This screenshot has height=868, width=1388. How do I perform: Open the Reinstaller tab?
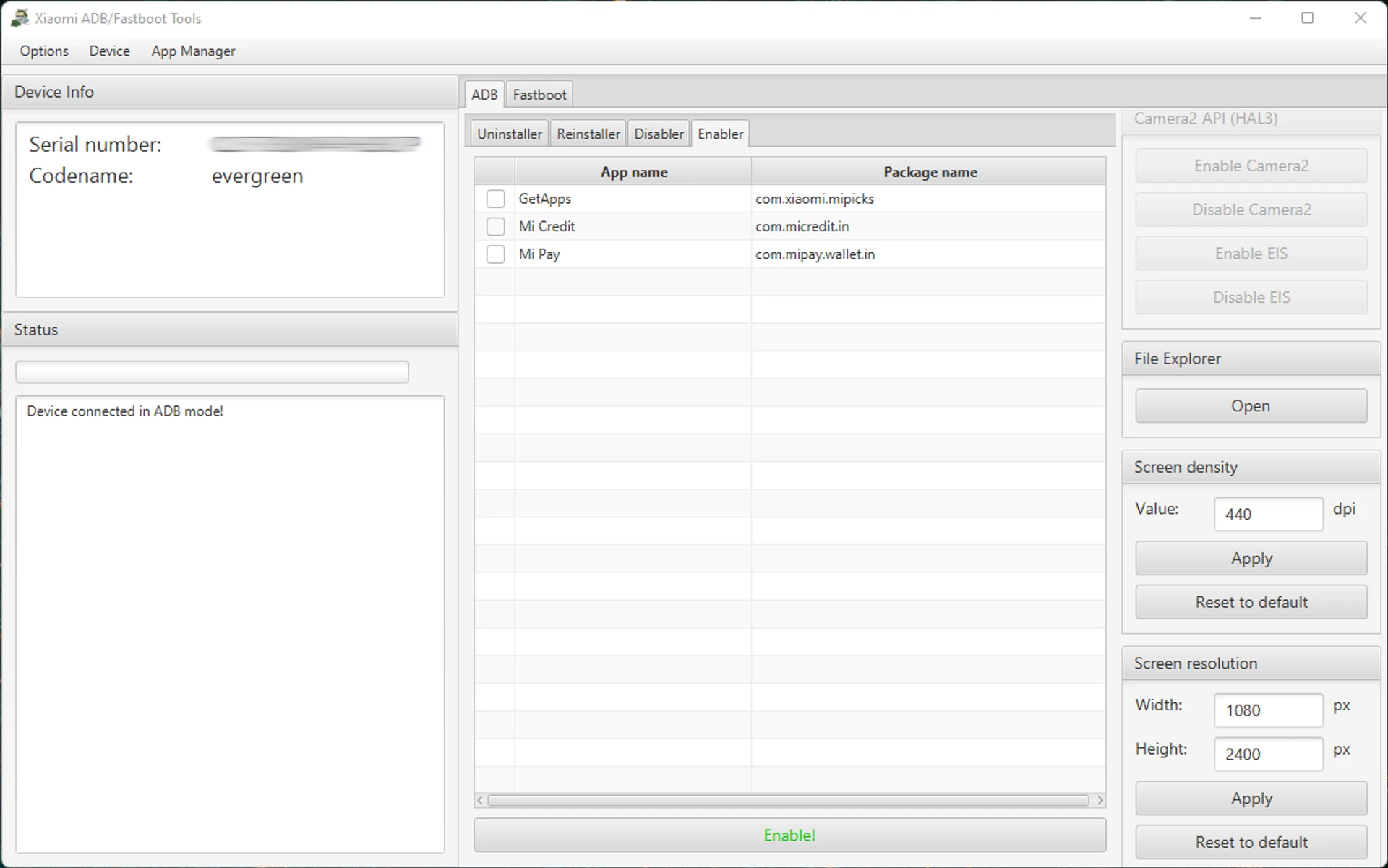point(588,134)
